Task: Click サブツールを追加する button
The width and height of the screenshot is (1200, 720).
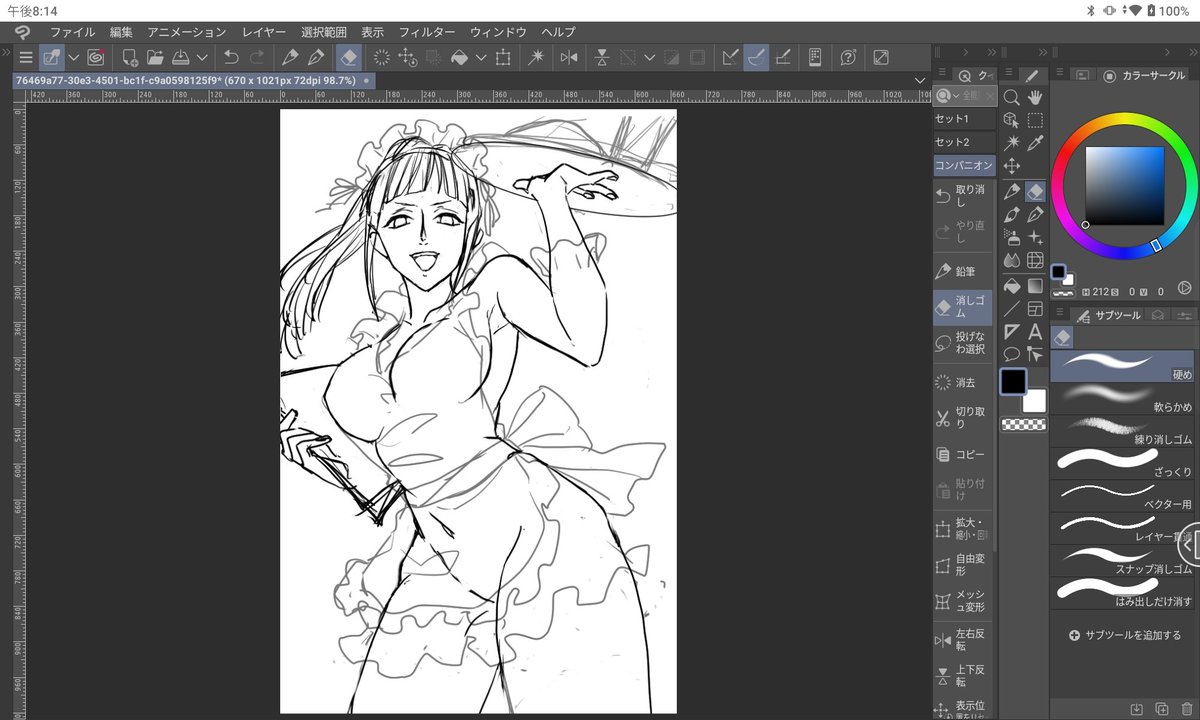Action: pos(1125,635)
